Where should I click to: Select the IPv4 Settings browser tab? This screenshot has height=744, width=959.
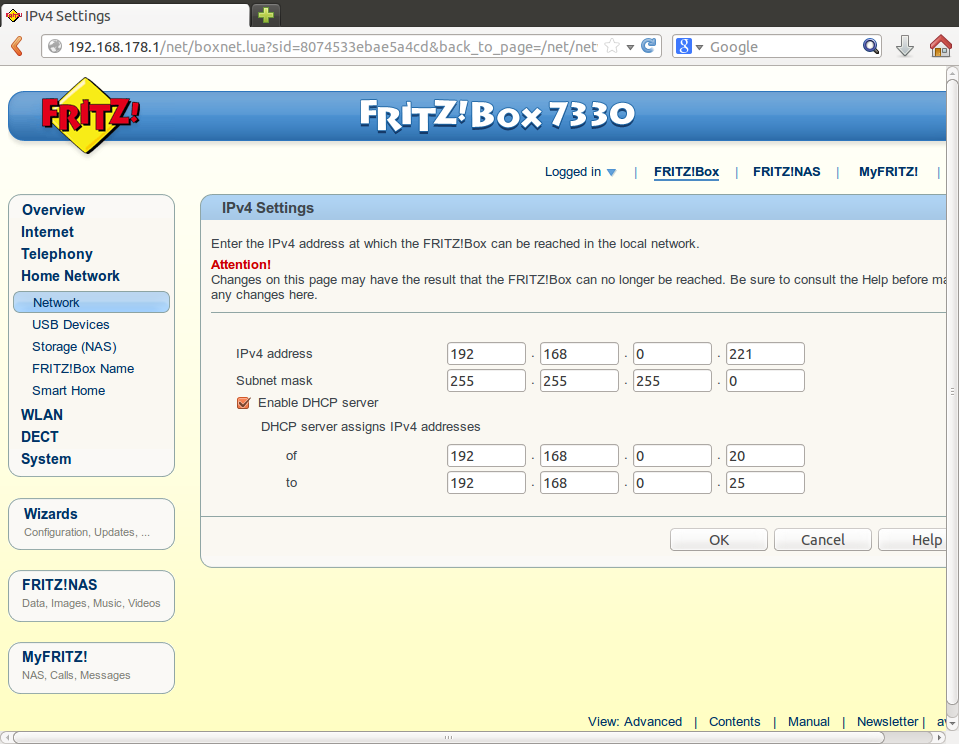125,15
